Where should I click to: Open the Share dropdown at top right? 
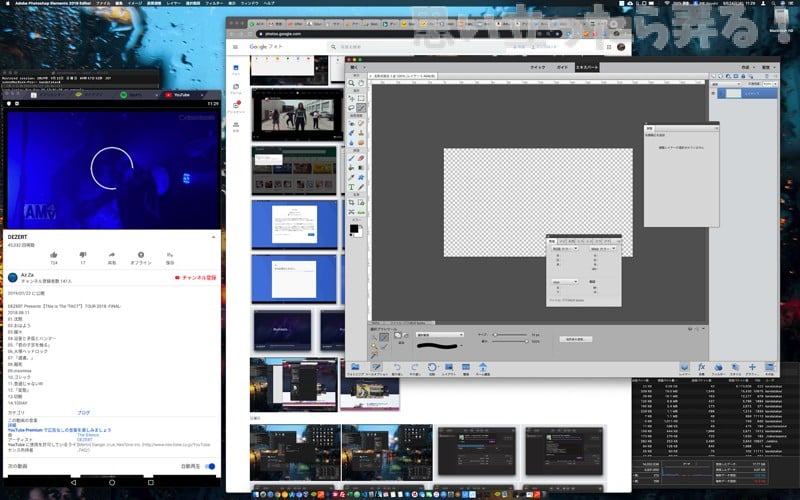pos(767,67)
